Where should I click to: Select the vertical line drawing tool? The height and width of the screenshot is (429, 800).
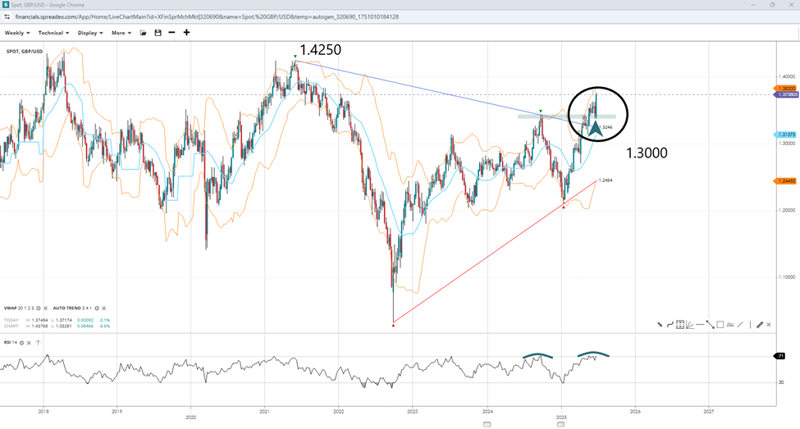[750, 325]
